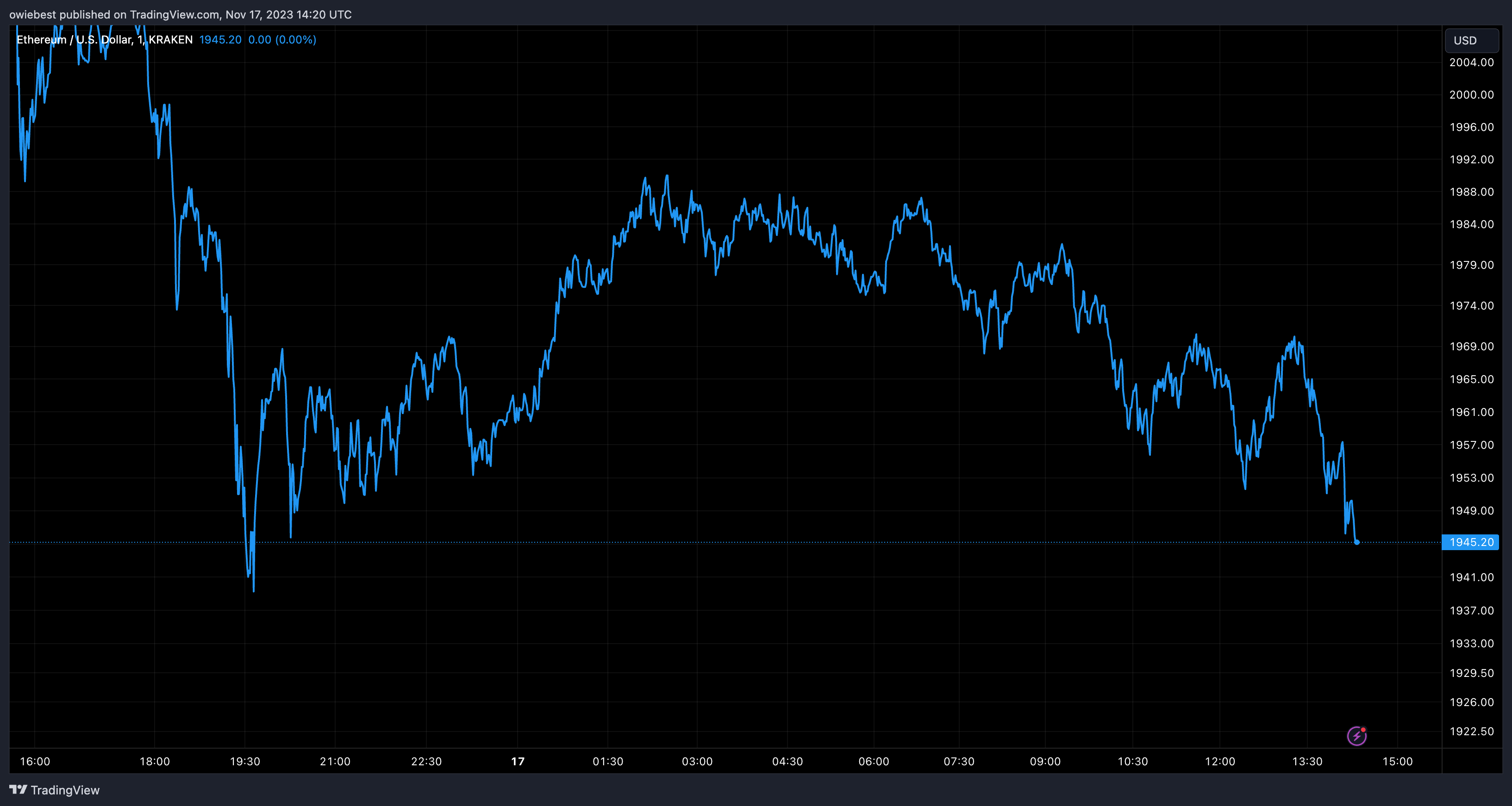1512x806 pixels.
Task: Click the 1926.00 price axis label
Action: point(1472,702)
